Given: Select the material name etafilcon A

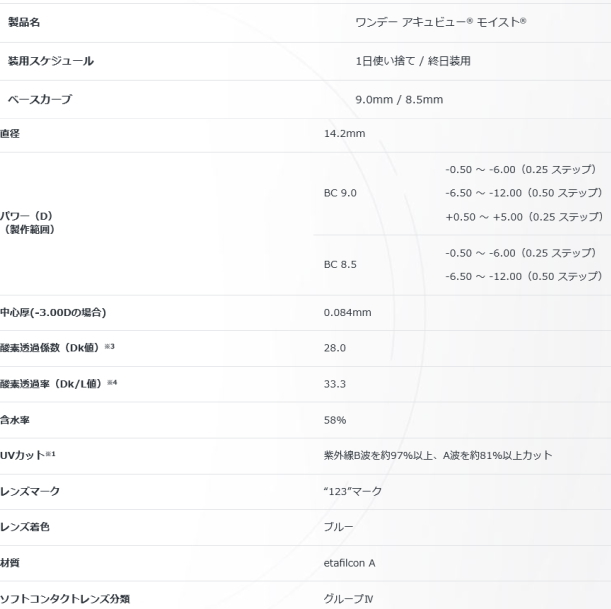Looking at the screenshot, I should [x=350, y=562].
